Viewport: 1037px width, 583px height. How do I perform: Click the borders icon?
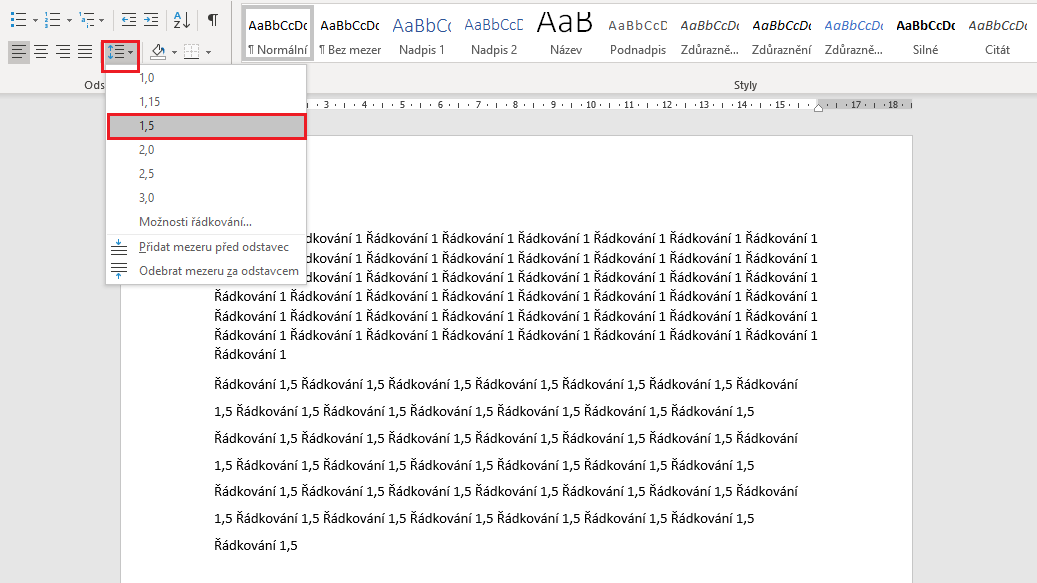(192, 52)
